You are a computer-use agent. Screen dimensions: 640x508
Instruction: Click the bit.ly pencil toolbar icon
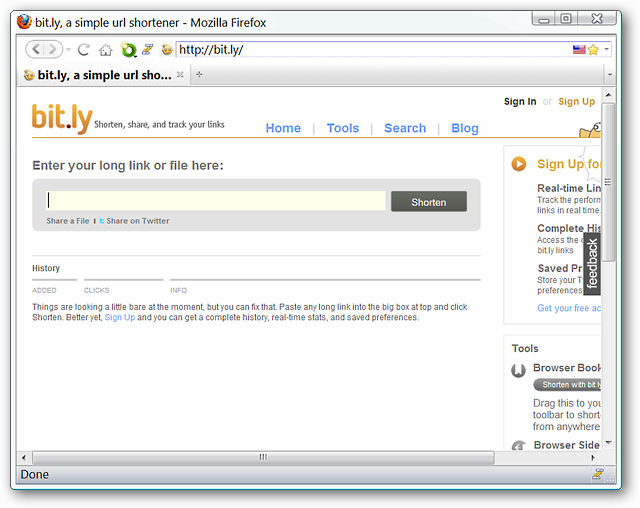click(x=148, y=50)
